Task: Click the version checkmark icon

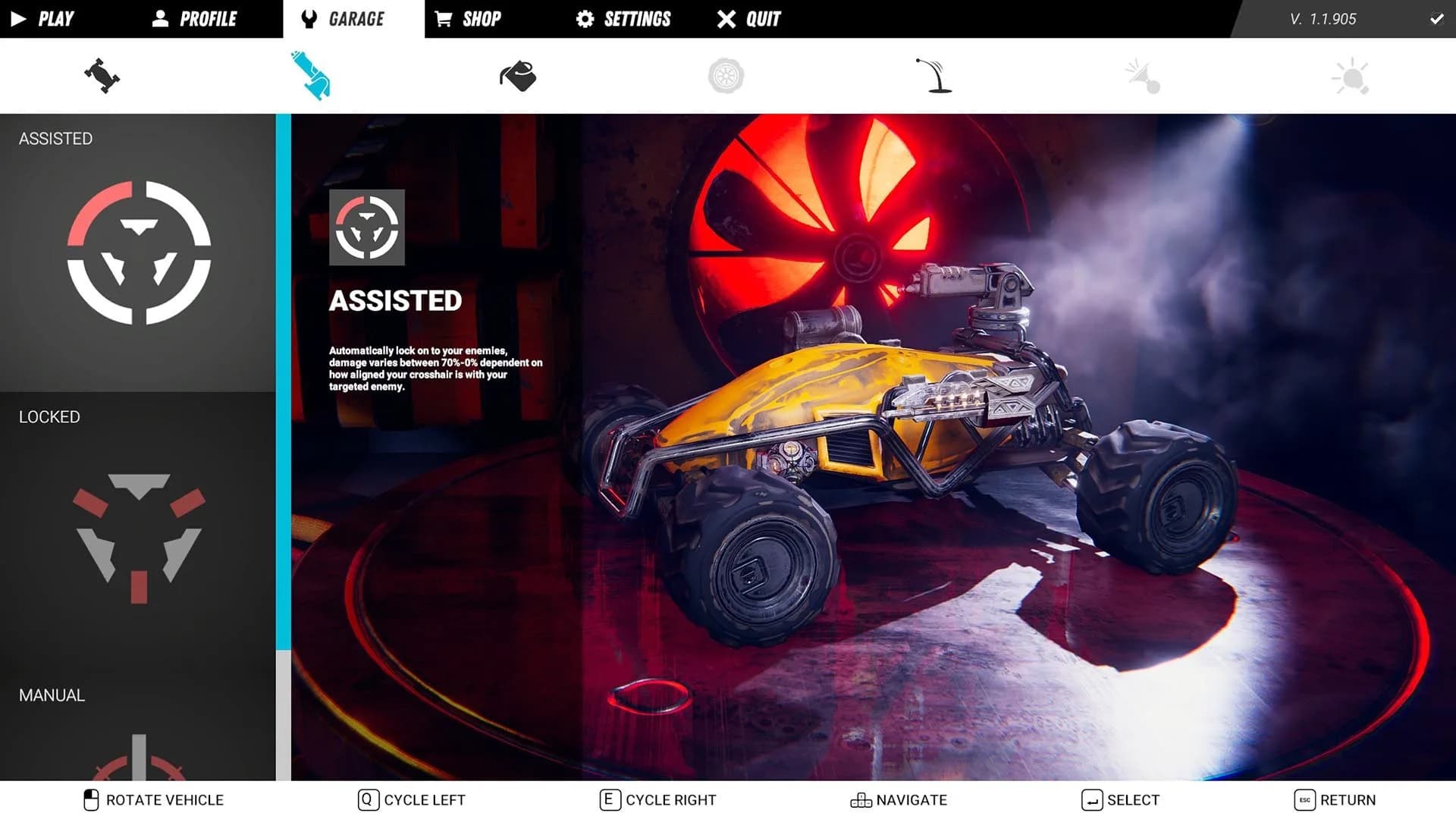Action: (1436, 19)
